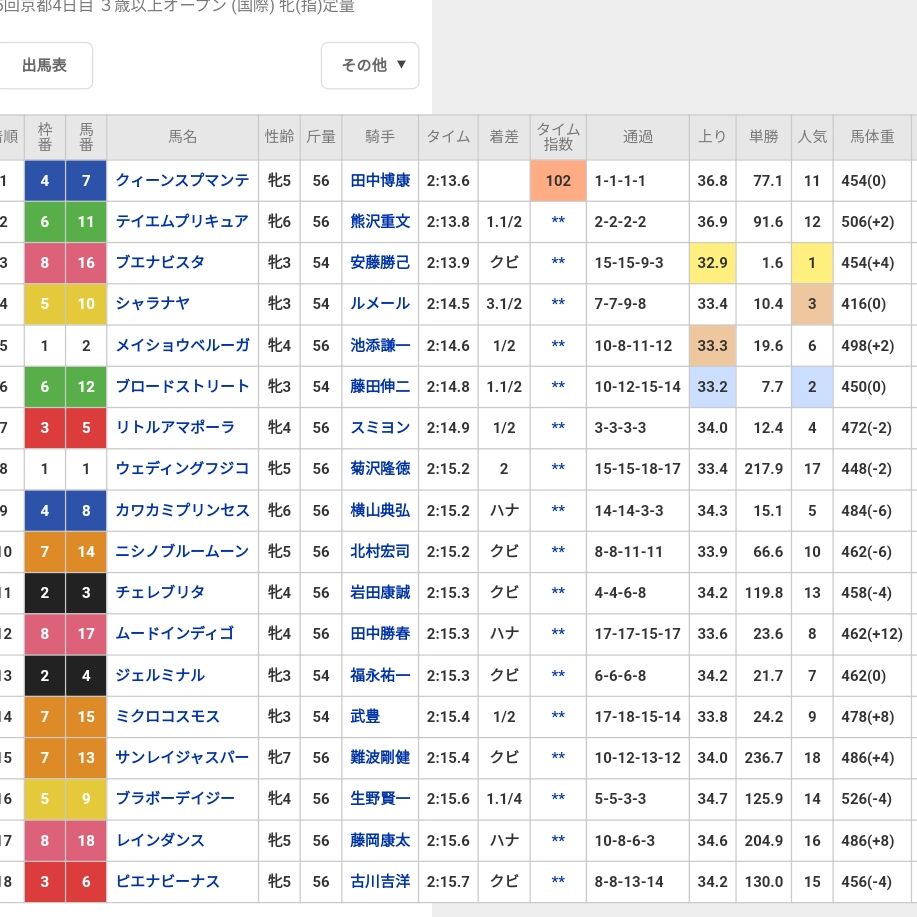Viewport: 917px width, 917px height.
Task: Open the 出馬表 button
Action: pos(44,66)
